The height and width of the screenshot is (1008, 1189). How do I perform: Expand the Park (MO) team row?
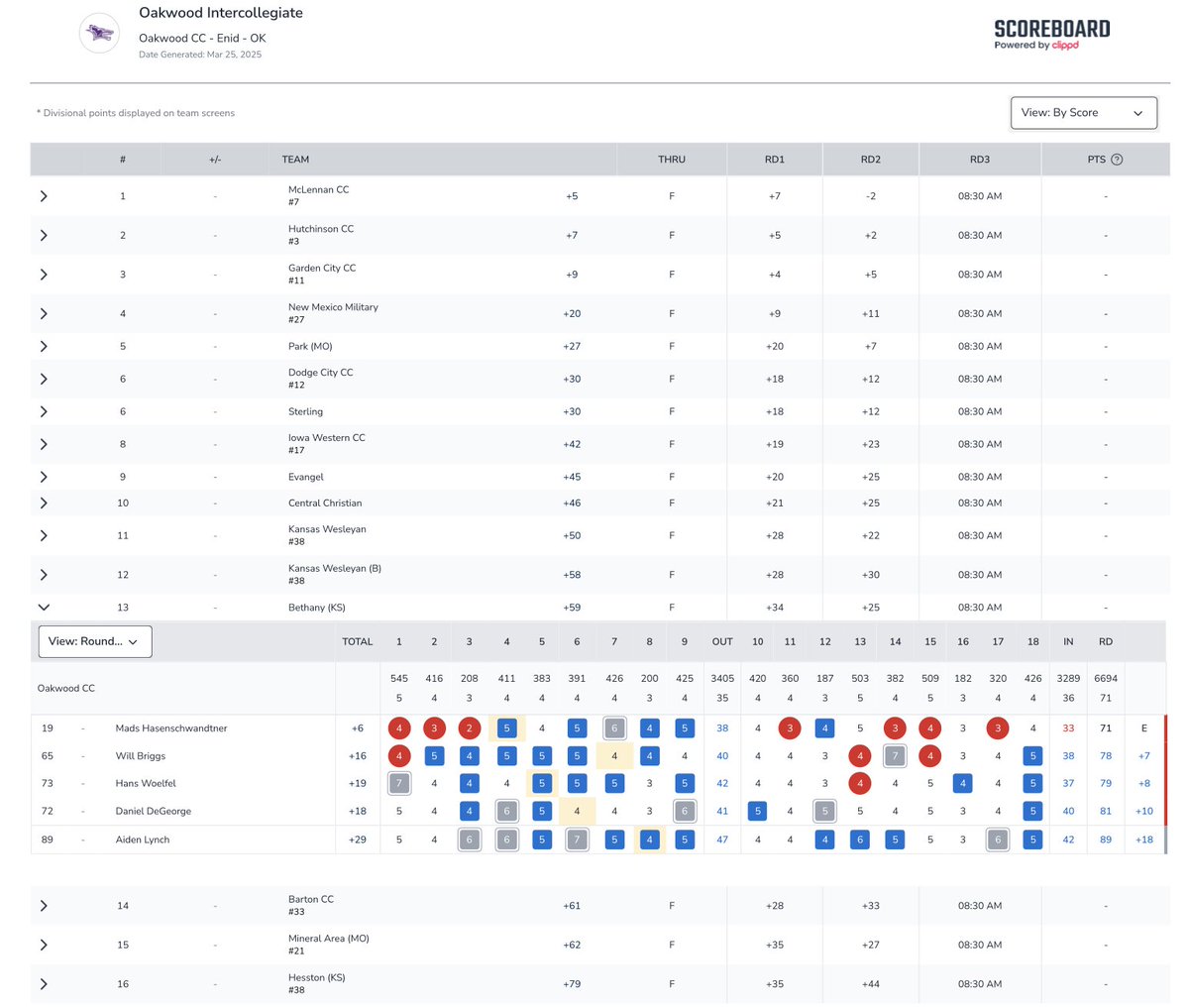[x=44, y=346]
